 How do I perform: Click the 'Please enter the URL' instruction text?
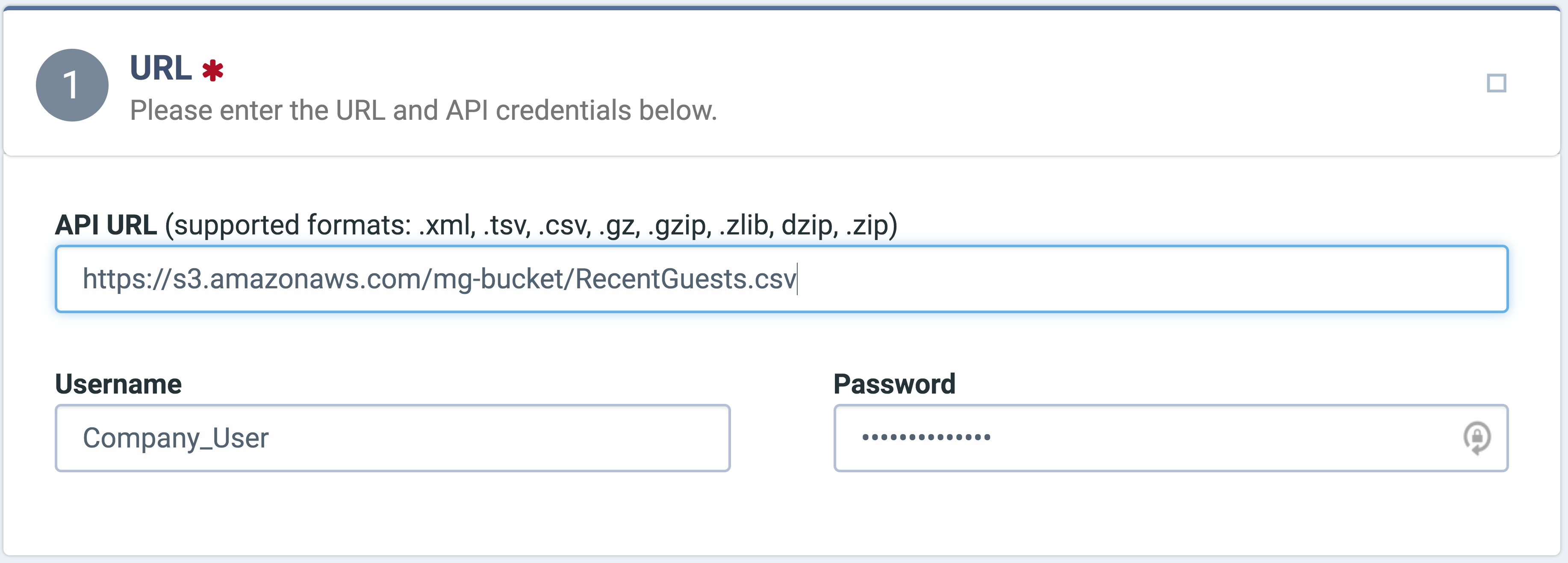click(424, 110)
